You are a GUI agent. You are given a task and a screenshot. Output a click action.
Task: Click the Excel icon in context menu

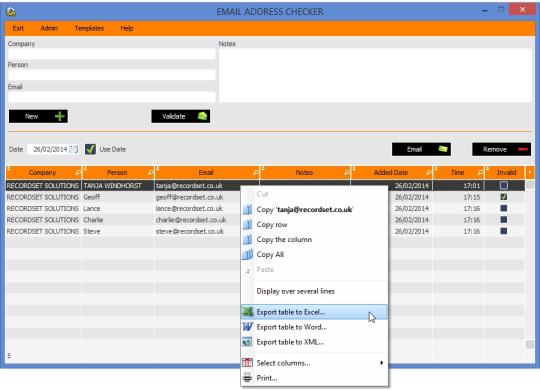248,312
